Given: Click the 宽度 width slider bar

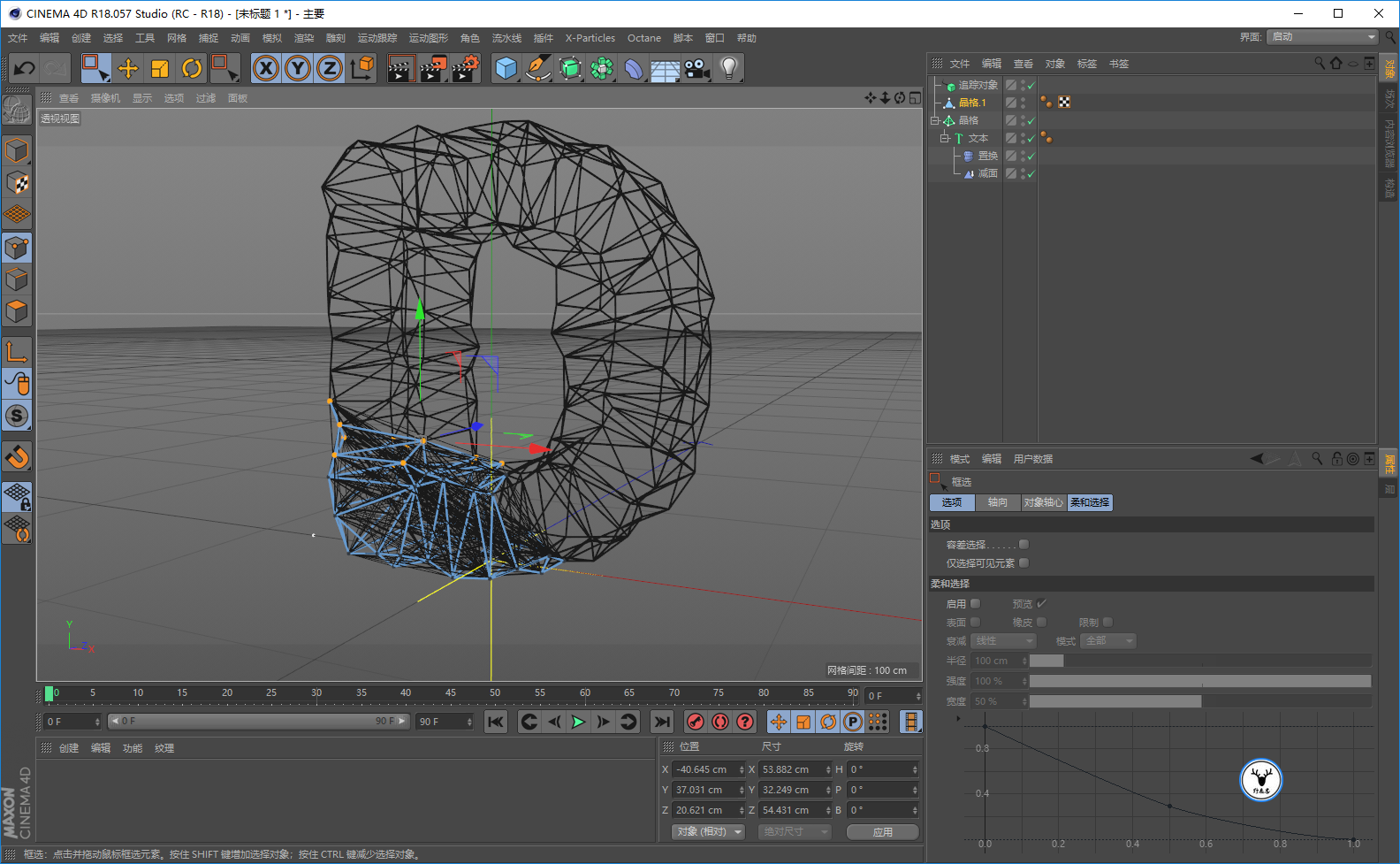Looking at the screenshot, I should (1200, 701).
